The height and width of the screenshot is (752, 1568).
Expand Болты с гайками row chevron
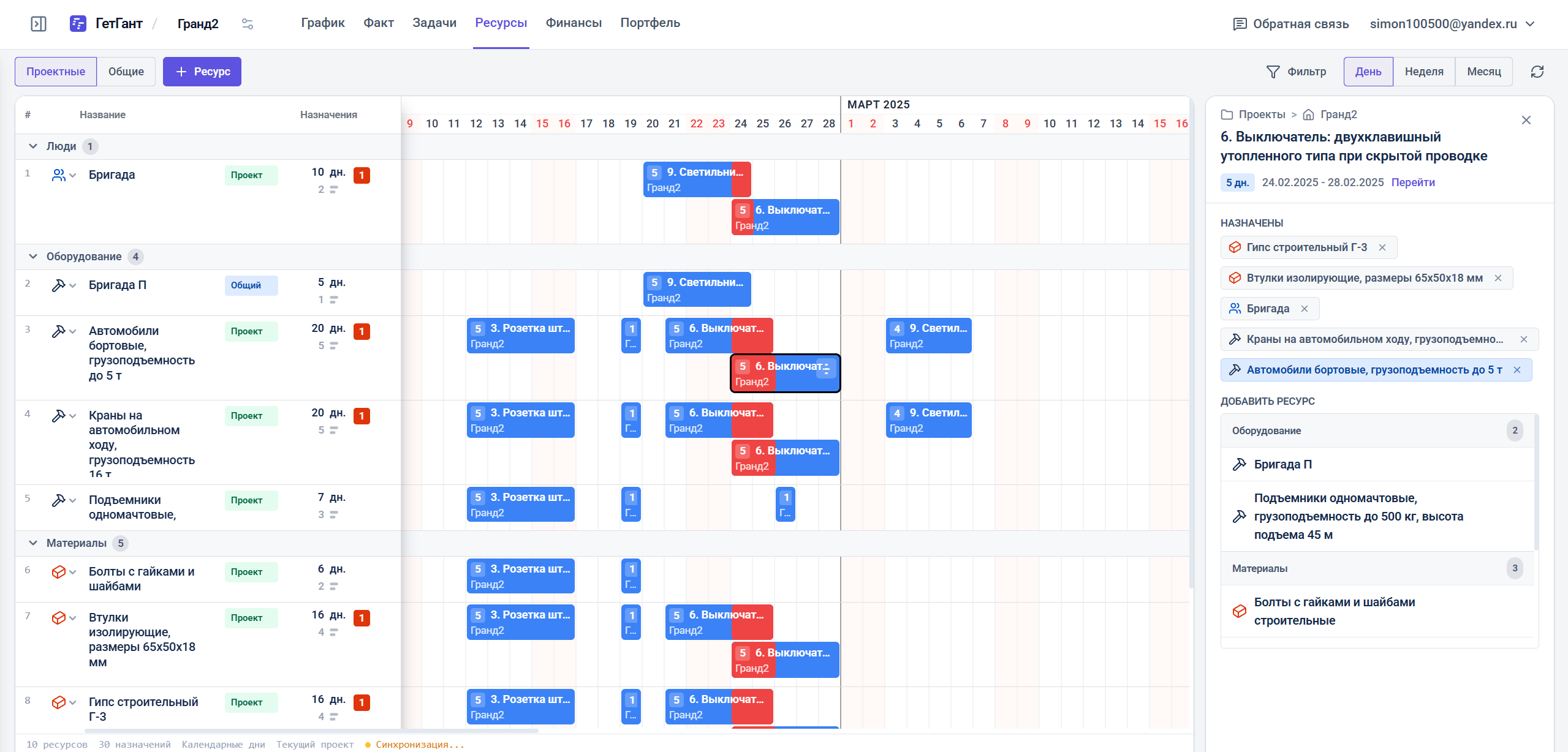point(73,573)
